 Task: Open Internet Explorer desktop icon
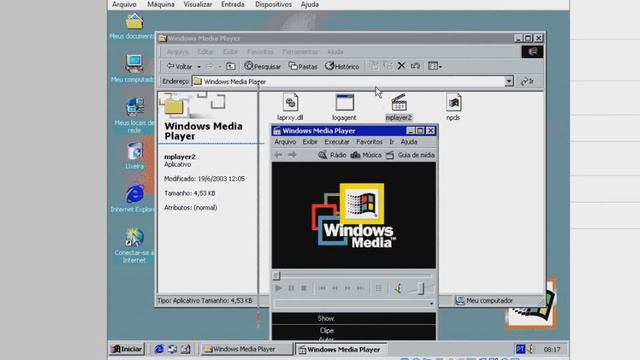133,198
